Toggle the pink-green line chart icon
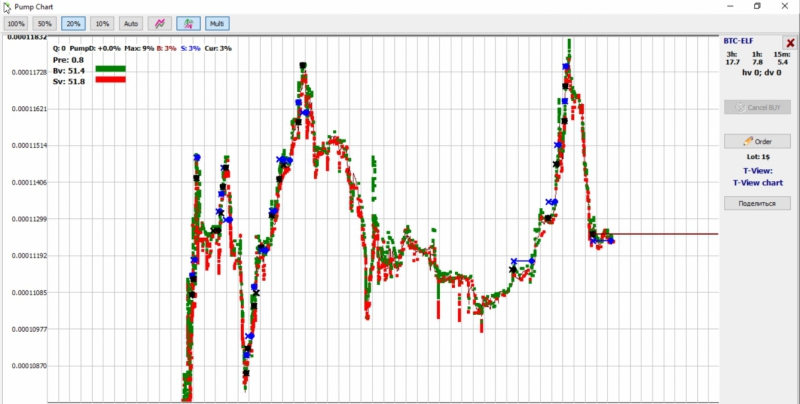Viewport: 800px width, 404px height. click(x=160, y=23)
